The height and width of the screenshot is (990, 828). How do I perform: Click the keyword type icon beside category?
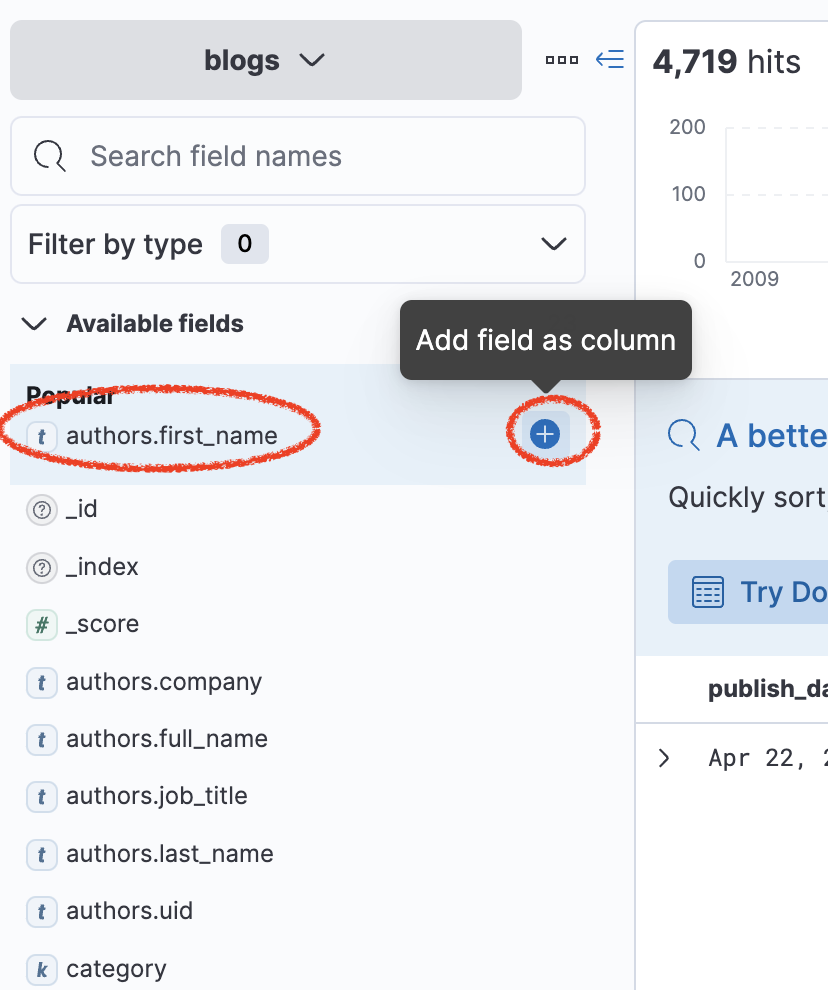coord(42,969)
